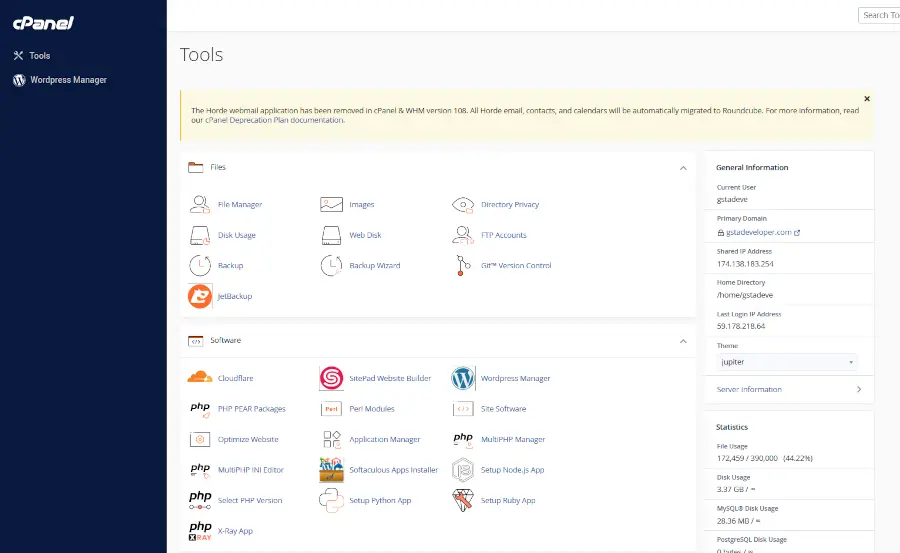Click the FTP Accounts icon
The image size is (900, 553).
[x=463, y=235]
